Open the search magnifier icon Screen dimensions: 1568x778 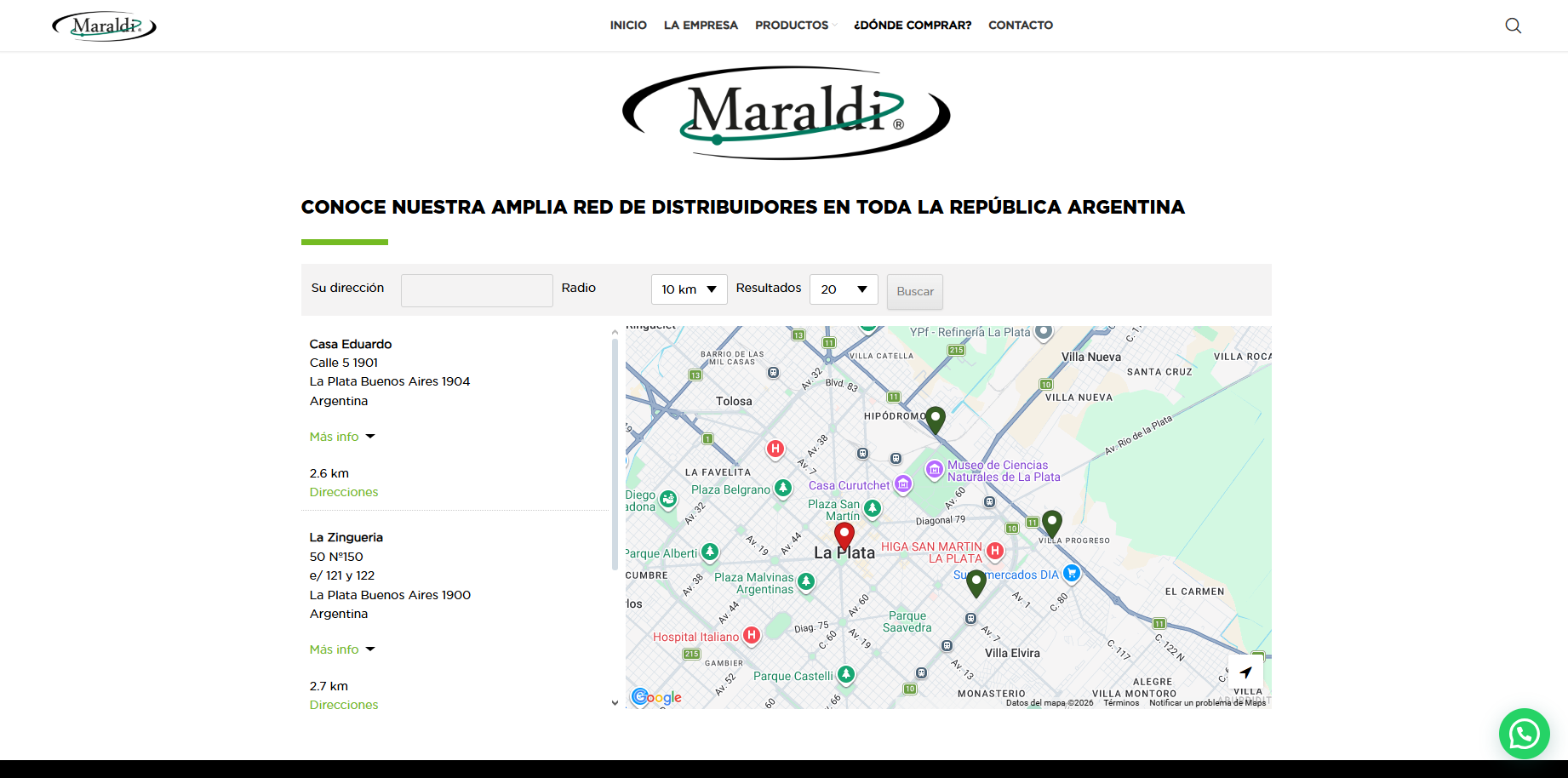[1513, 26]
